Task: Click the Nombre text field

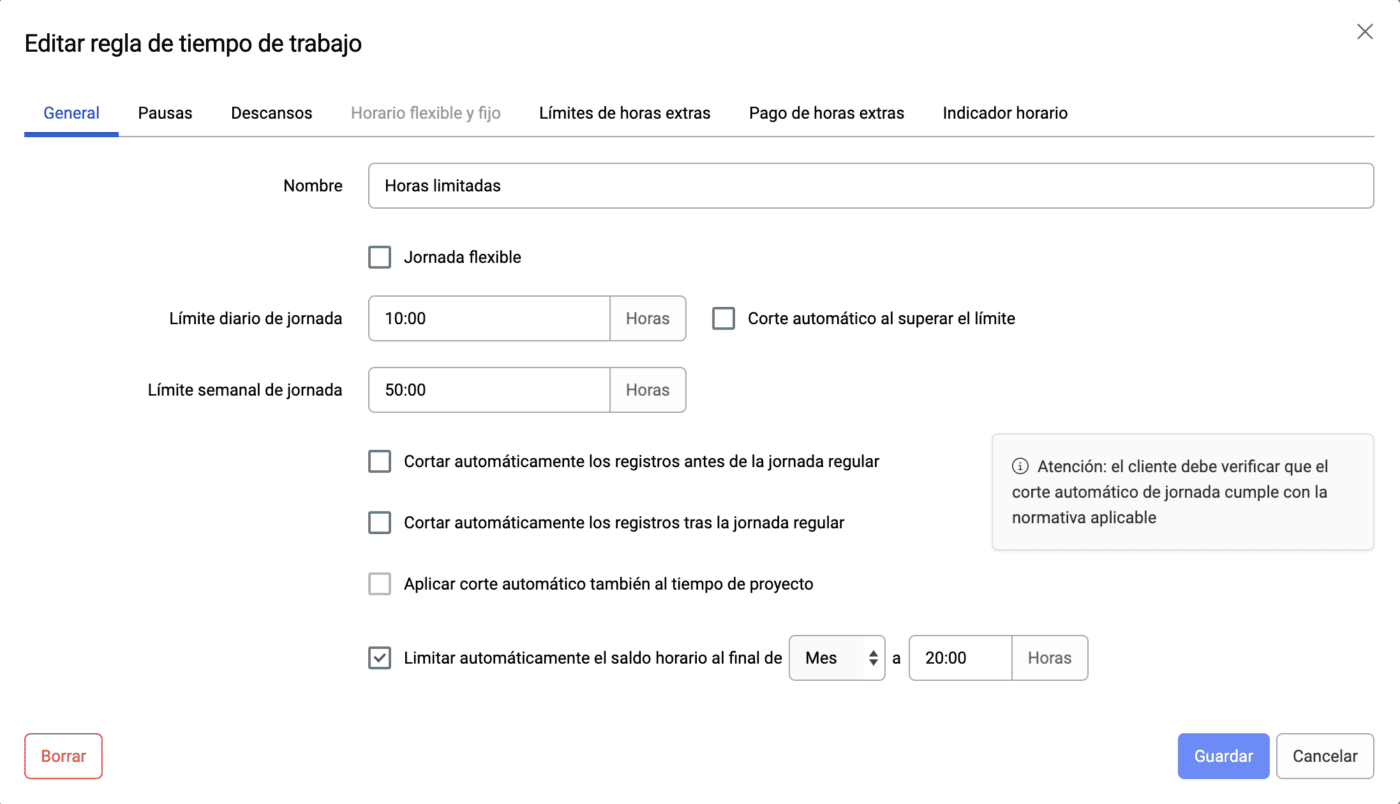Action: [870, 186]
